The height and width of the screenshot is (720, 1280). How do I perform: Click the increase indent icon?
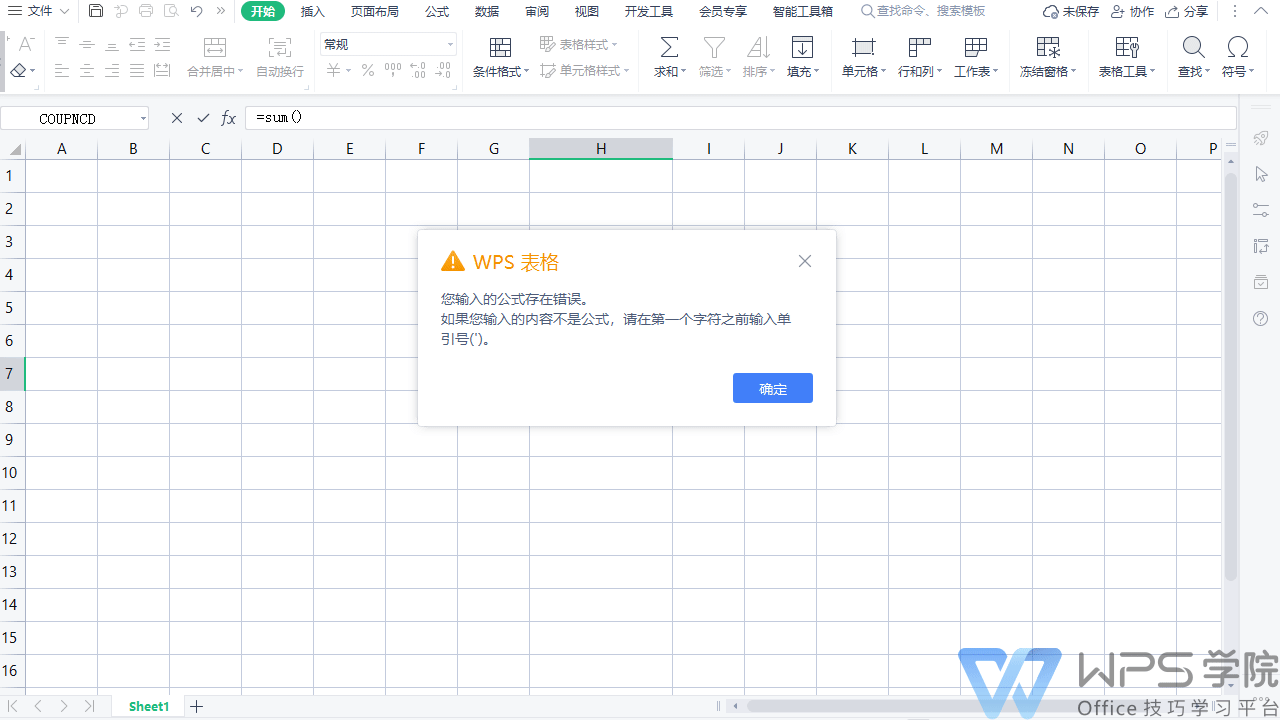click(x=162, y=45)
